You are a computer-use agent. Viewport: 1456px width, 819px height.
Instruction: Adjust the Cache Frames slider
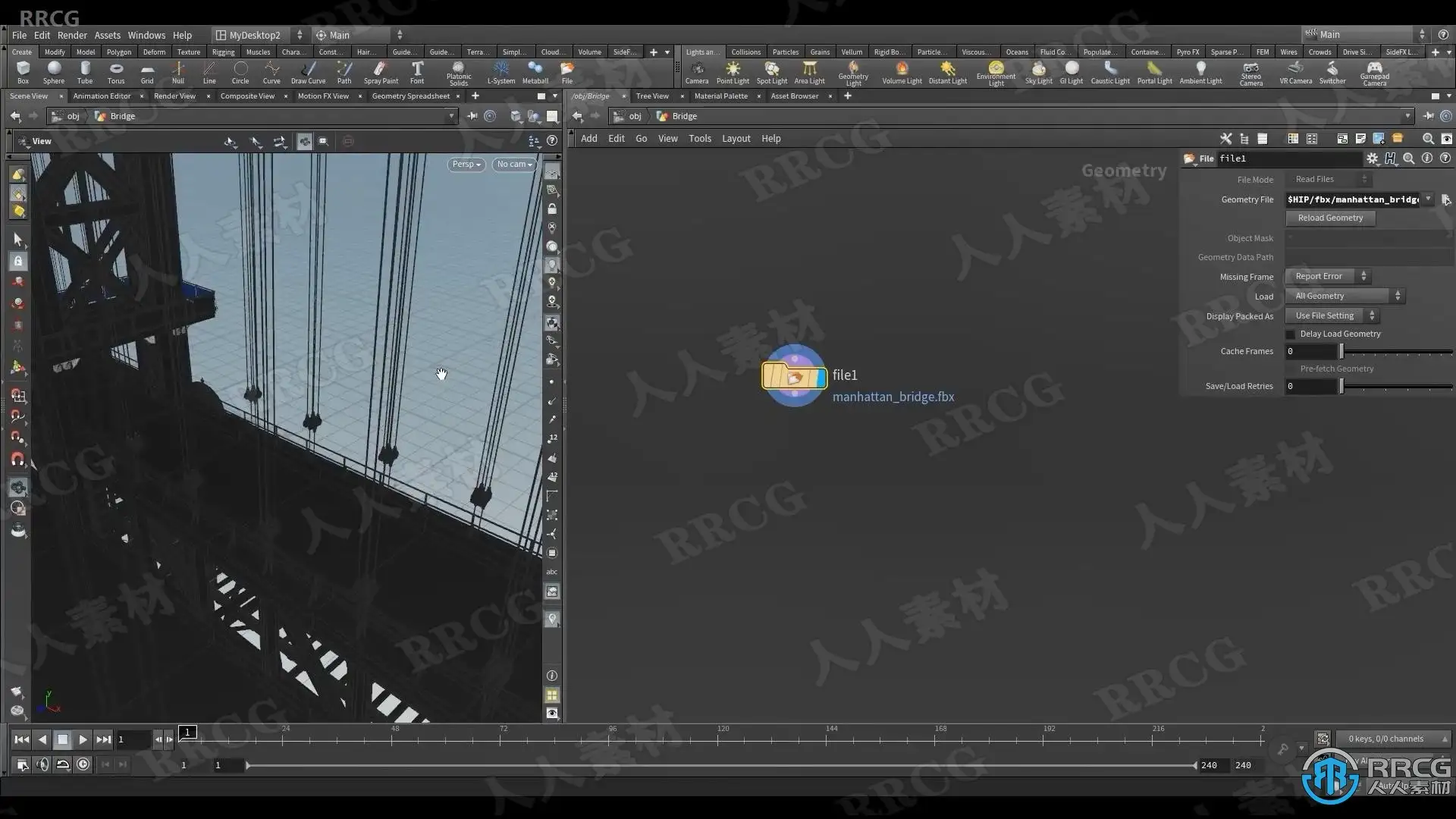1341,351
